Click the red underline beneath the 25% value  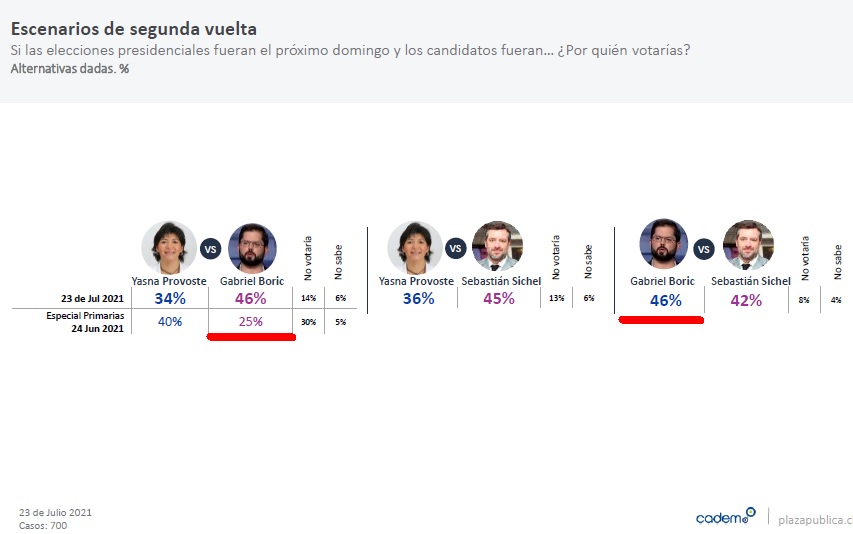tap(250, 338)
